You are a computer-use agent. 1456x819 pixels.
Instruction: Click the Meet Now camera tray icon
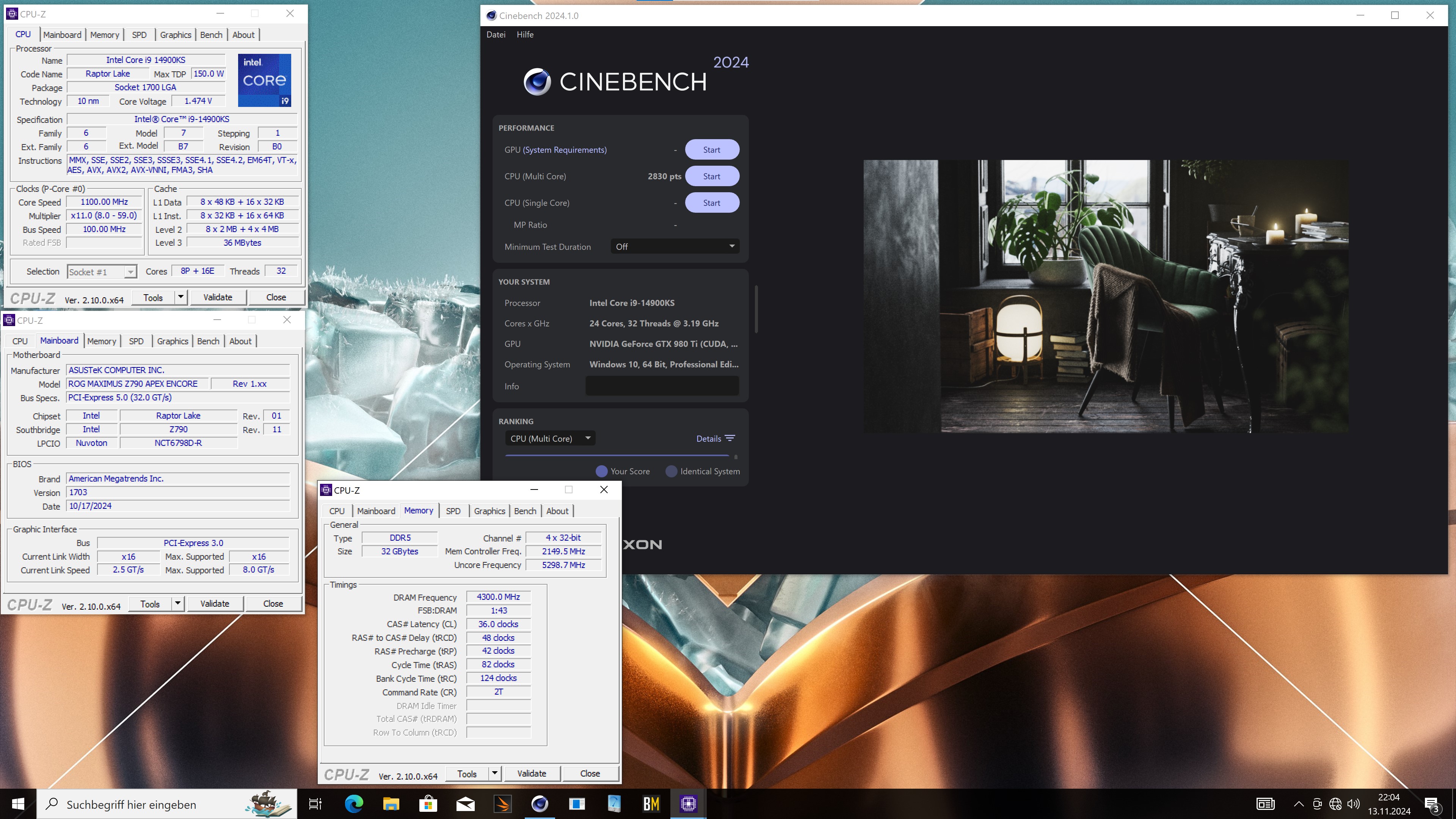tap(1318, 804)
